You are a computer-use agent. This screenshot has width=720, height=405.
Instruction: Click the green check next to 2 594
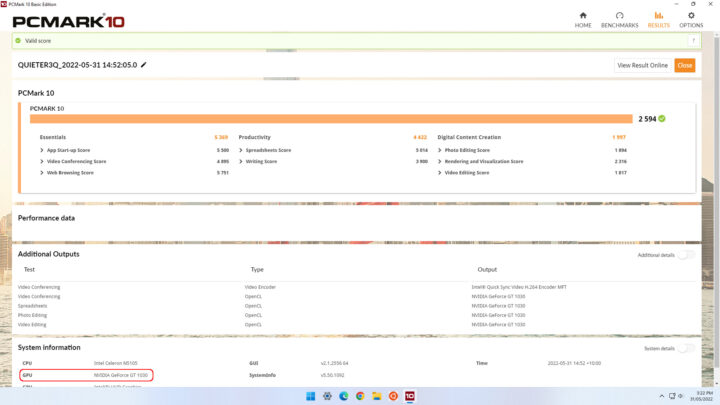coord(662,119)
